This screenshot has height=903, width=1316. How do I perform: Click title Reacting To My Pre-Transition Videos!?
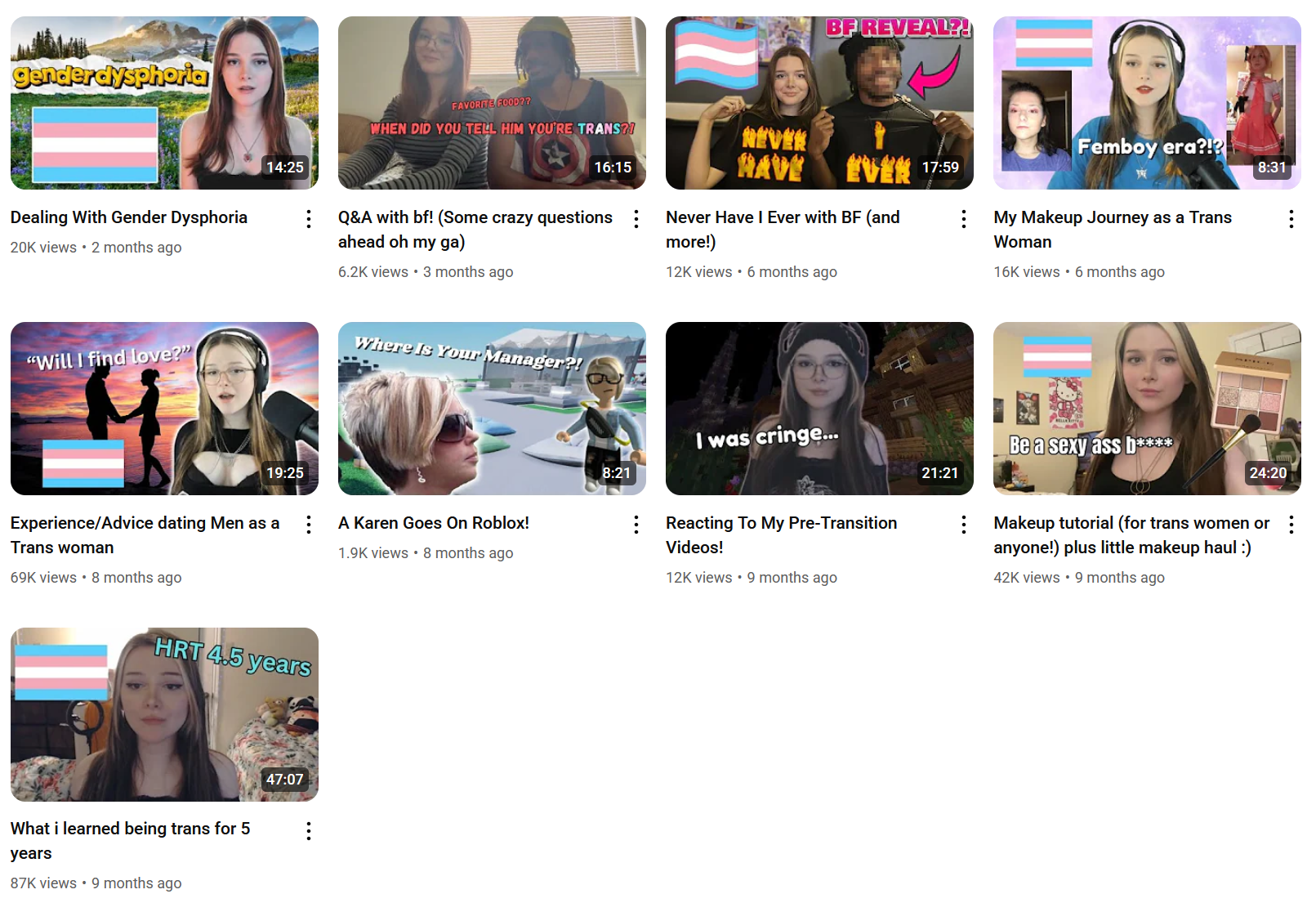point(781,535)
